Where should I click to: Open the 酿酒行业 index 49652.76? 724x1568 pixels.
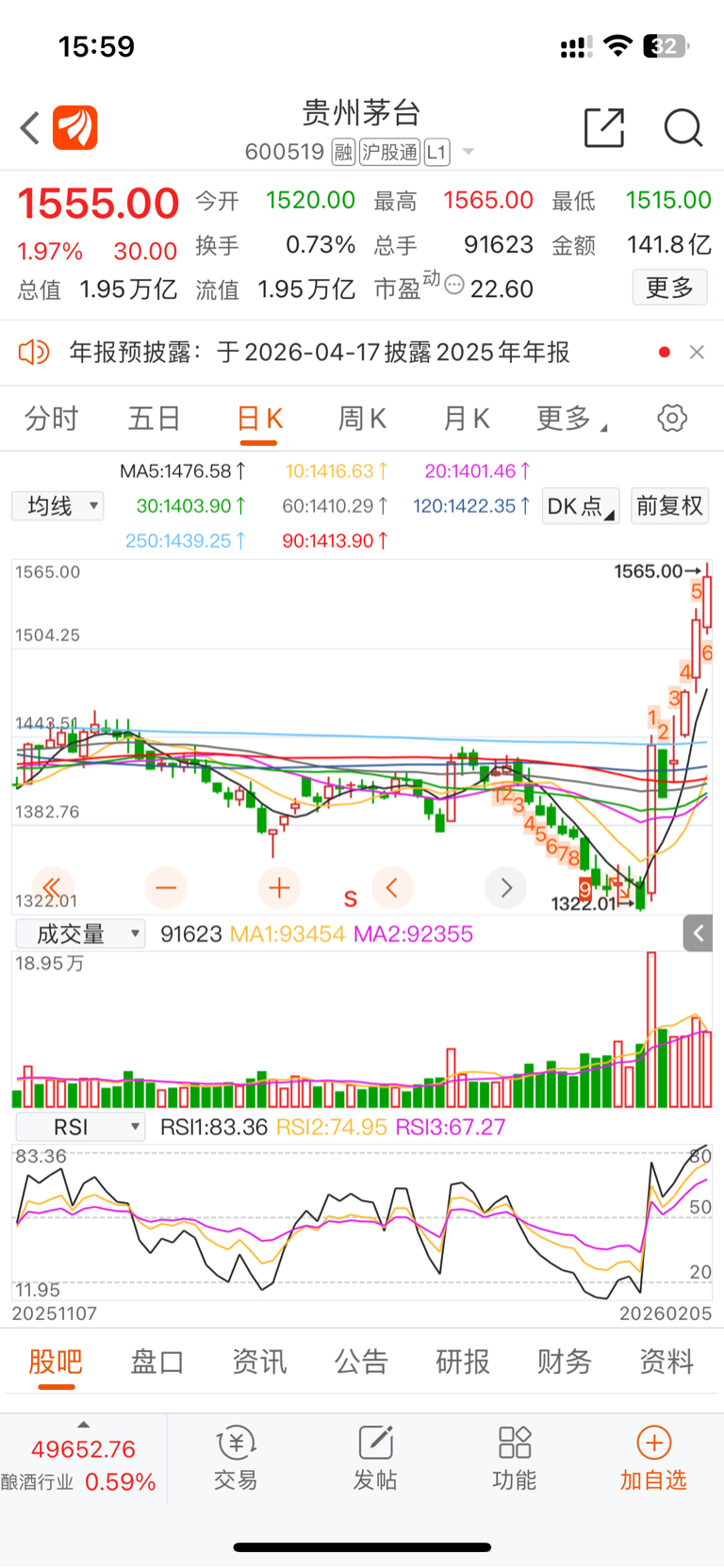(83, 1449)
